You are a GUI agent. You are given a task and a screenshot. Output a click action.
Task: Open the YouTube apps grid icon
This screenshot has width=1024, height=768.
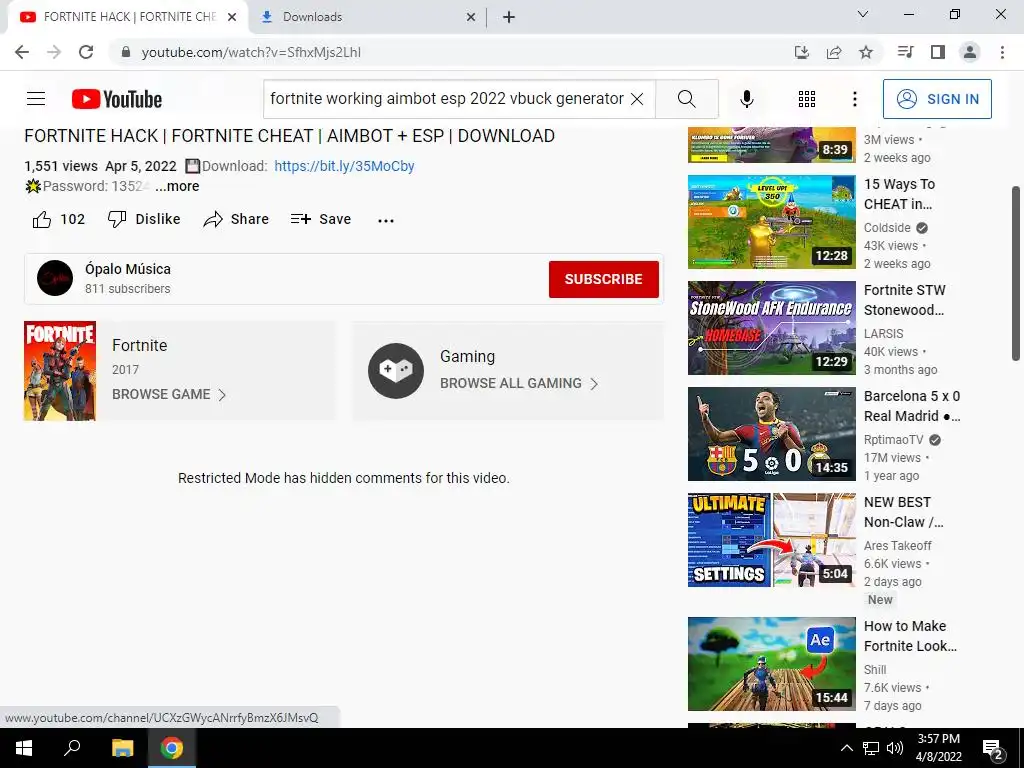(x=807, y=99)
